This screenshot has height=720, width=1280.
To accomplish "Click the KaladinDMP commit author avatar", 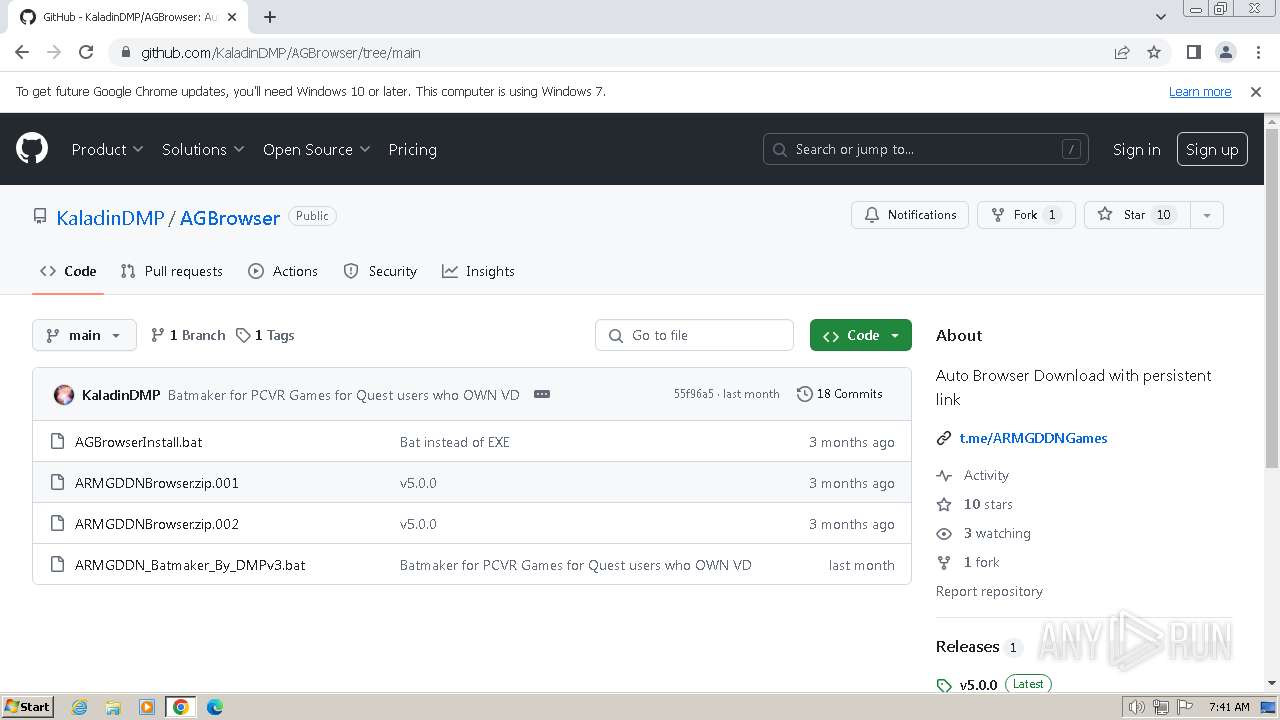I will (x=64, y=395).
